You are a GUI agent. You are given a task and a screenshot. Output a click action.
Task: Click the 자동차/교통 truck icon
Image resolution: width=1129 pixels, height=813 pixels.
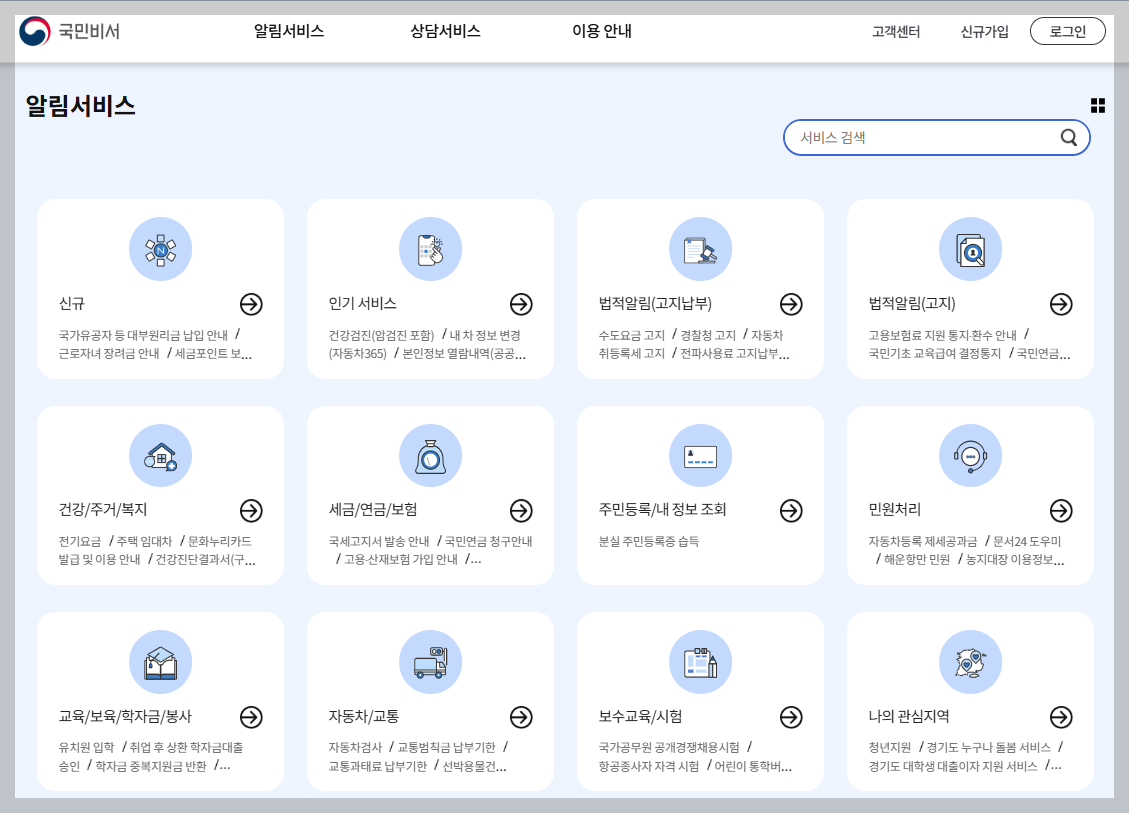pos(430,661)
